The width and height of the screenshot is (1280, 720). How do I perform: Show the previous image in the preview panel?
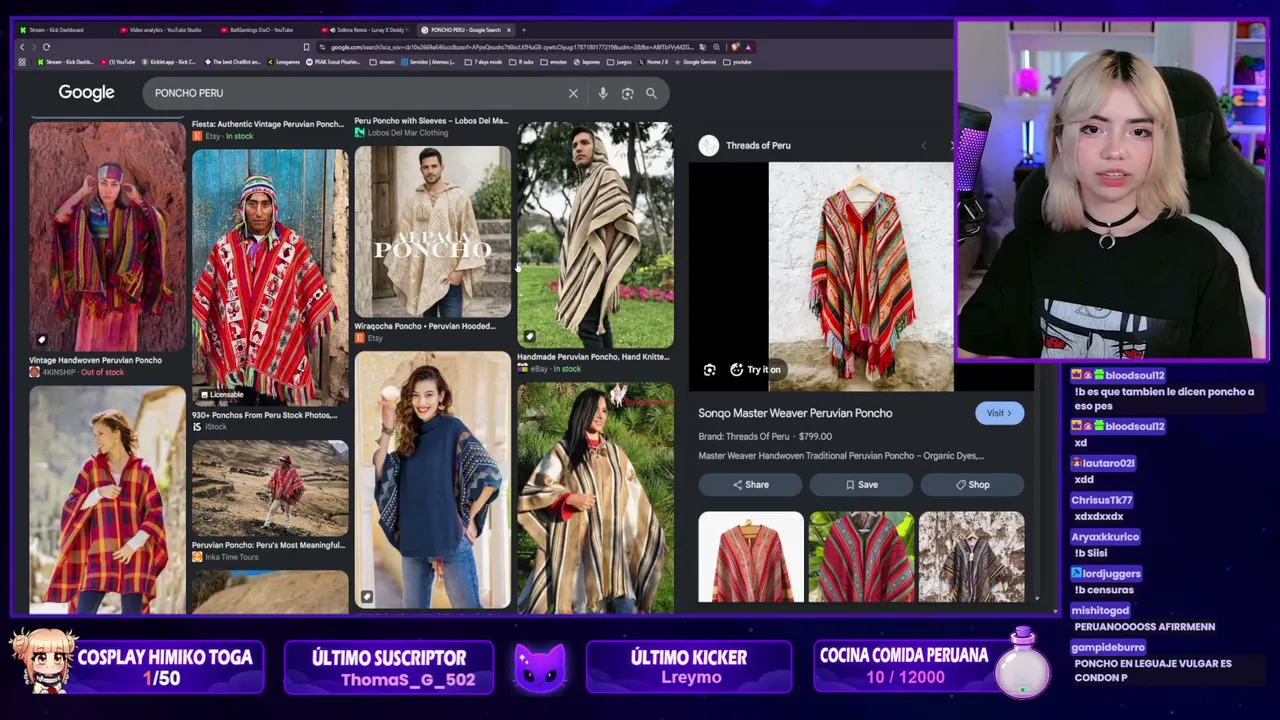point(923,146)
